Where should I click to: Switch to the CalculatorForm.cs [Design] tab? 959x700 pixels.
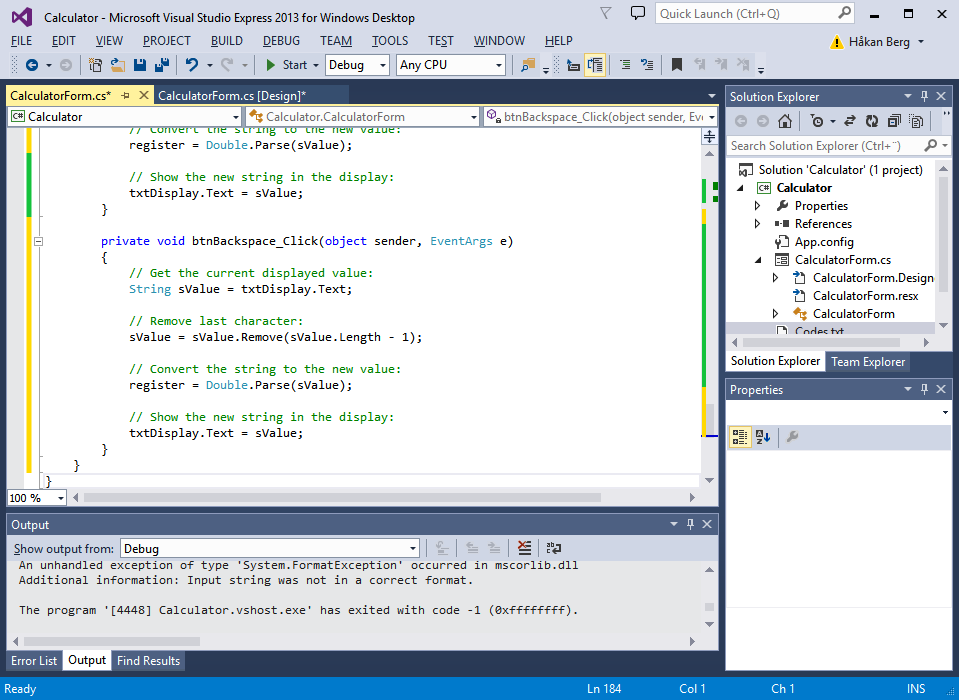pyautogui.click(x=232, y=96)
